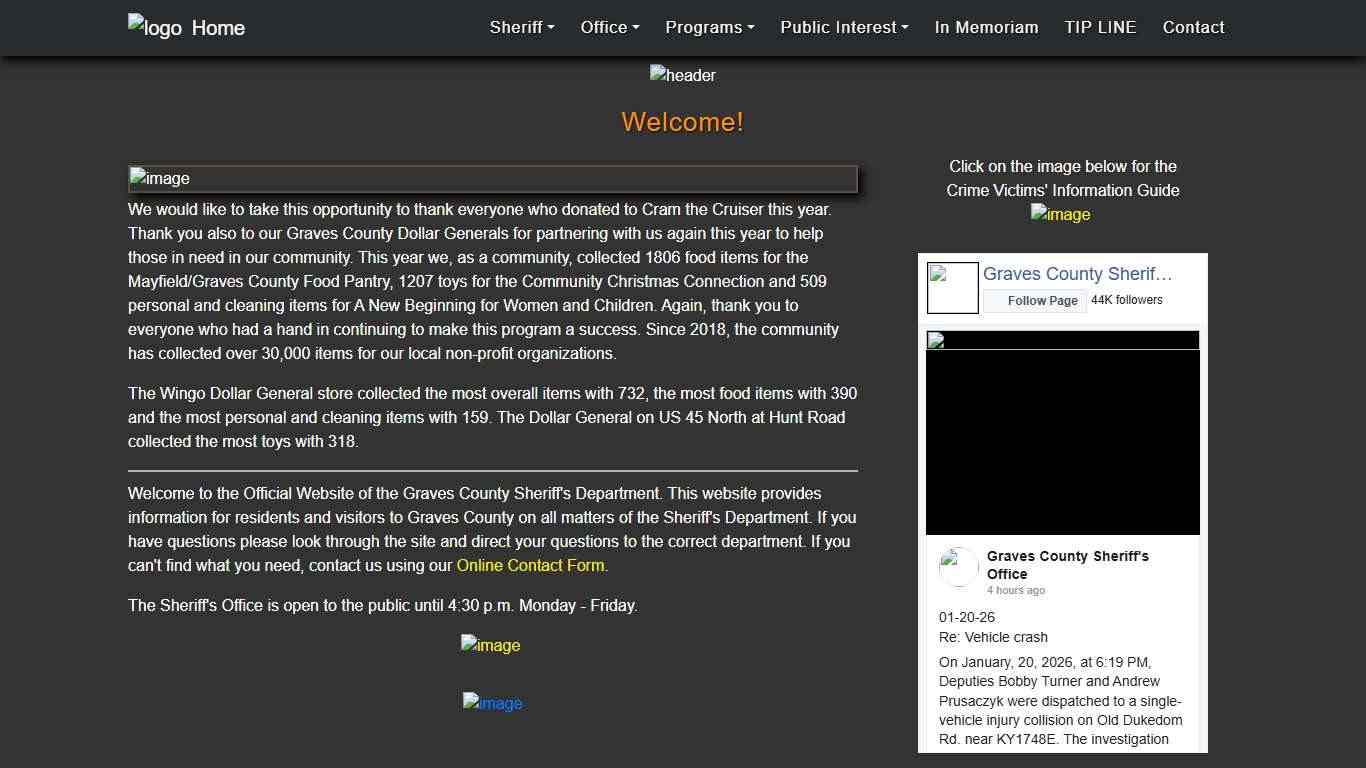The height and width of the screenshot is (768, 1366).
Task: Select the TIP LINE menu item
Action: pos(1100,27)
